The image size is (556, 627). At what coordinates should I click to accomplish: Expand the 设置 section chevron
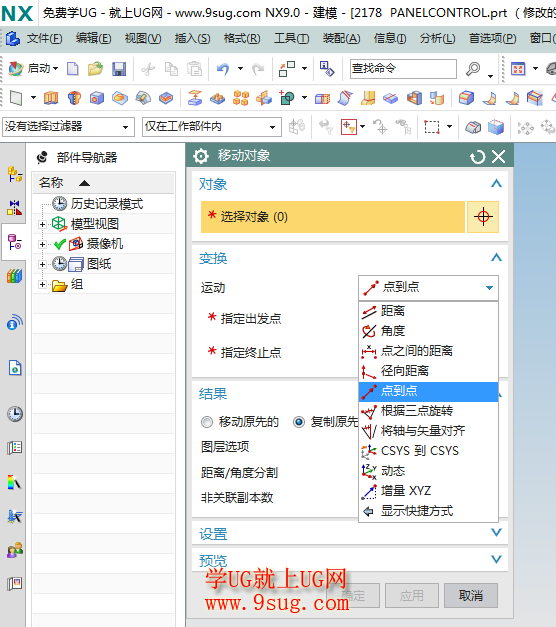coord(496,533)
